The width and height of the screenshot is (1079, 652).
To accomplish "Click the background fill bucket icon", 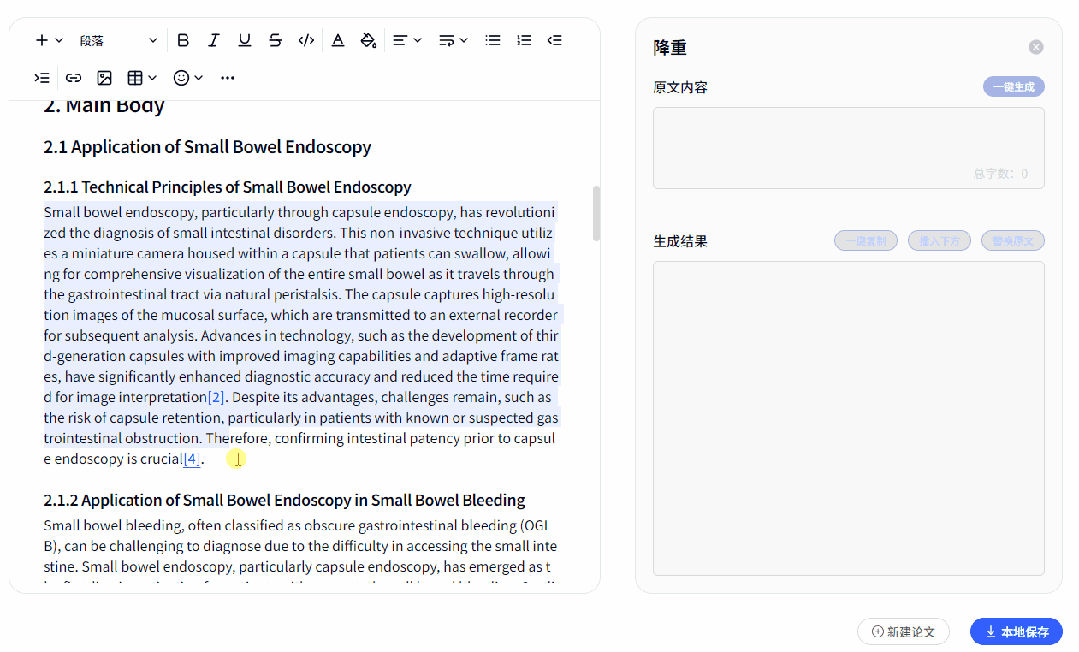I will 368,40.
